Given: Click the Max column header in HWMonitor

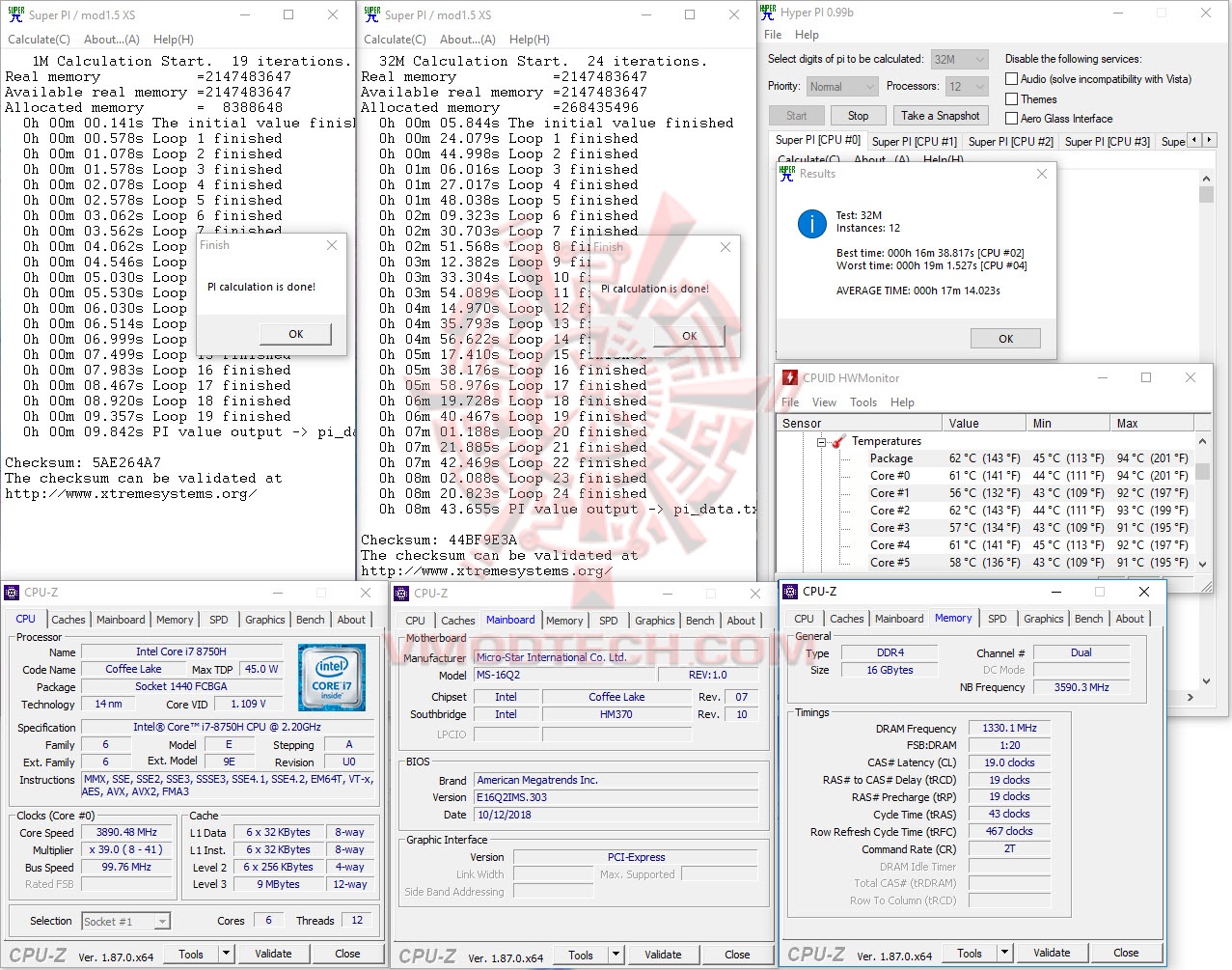Looking at the screenshot, I should pos(1152,423).
